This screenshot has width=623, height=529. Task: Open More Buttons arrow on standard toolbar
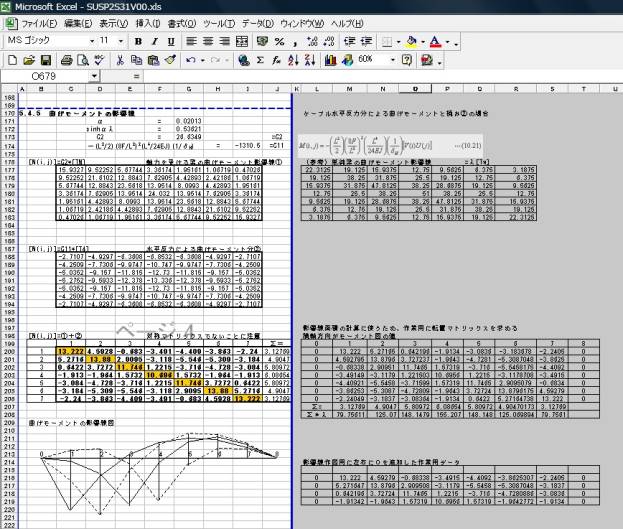[x=439, y=61]
